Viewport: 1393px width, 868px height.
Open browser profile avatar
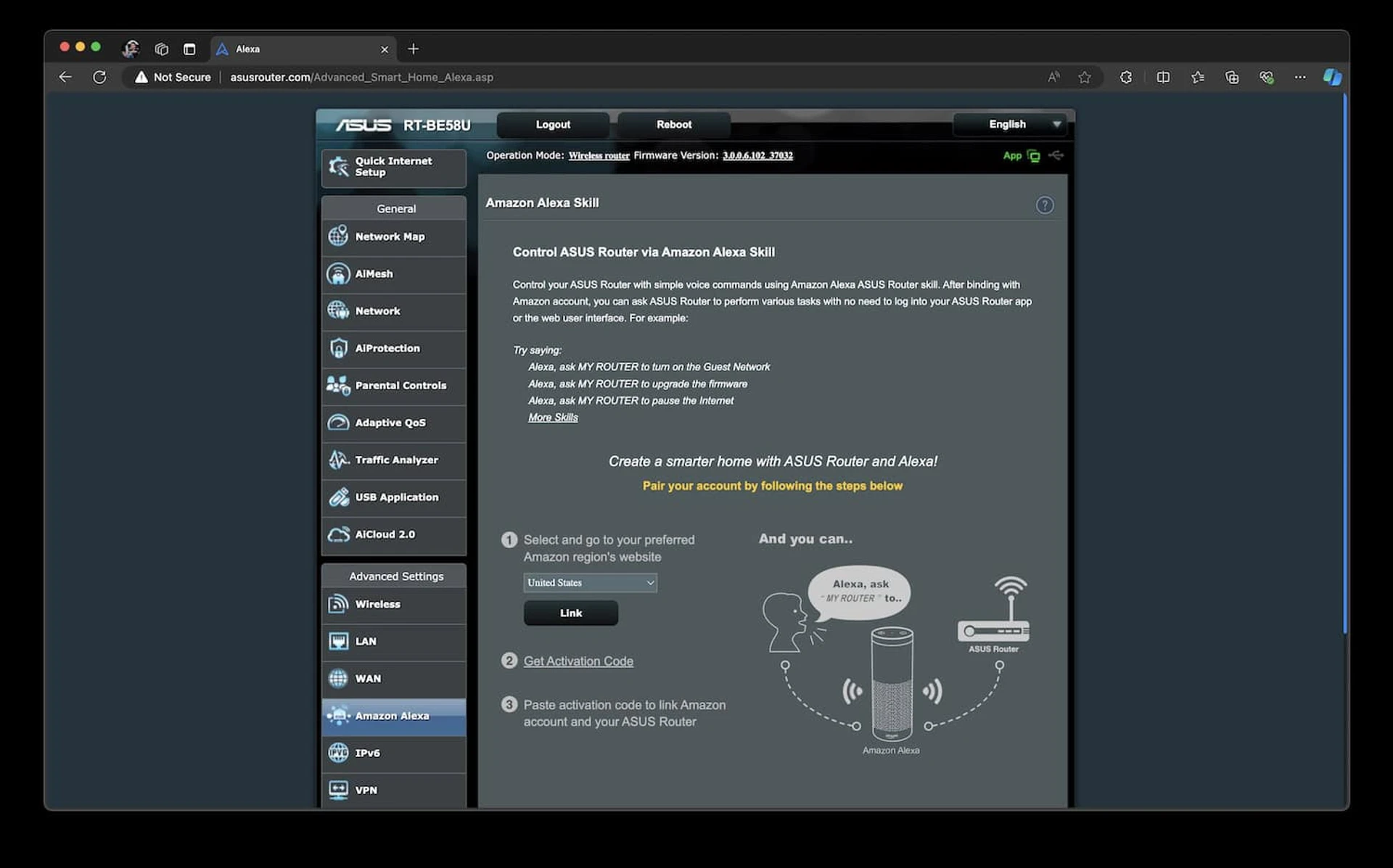pyautogui.click(x=131, y=49)
